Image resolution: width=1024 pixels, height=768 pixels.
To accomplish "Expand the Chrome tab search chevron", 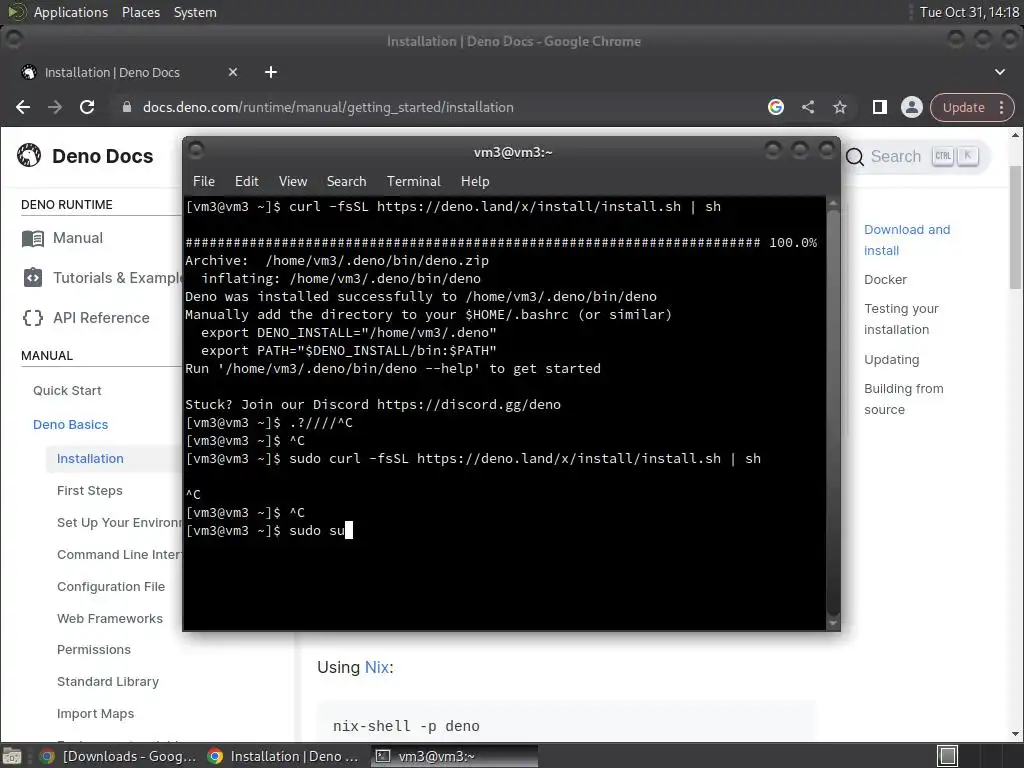I will click(x=1000, y=72).
